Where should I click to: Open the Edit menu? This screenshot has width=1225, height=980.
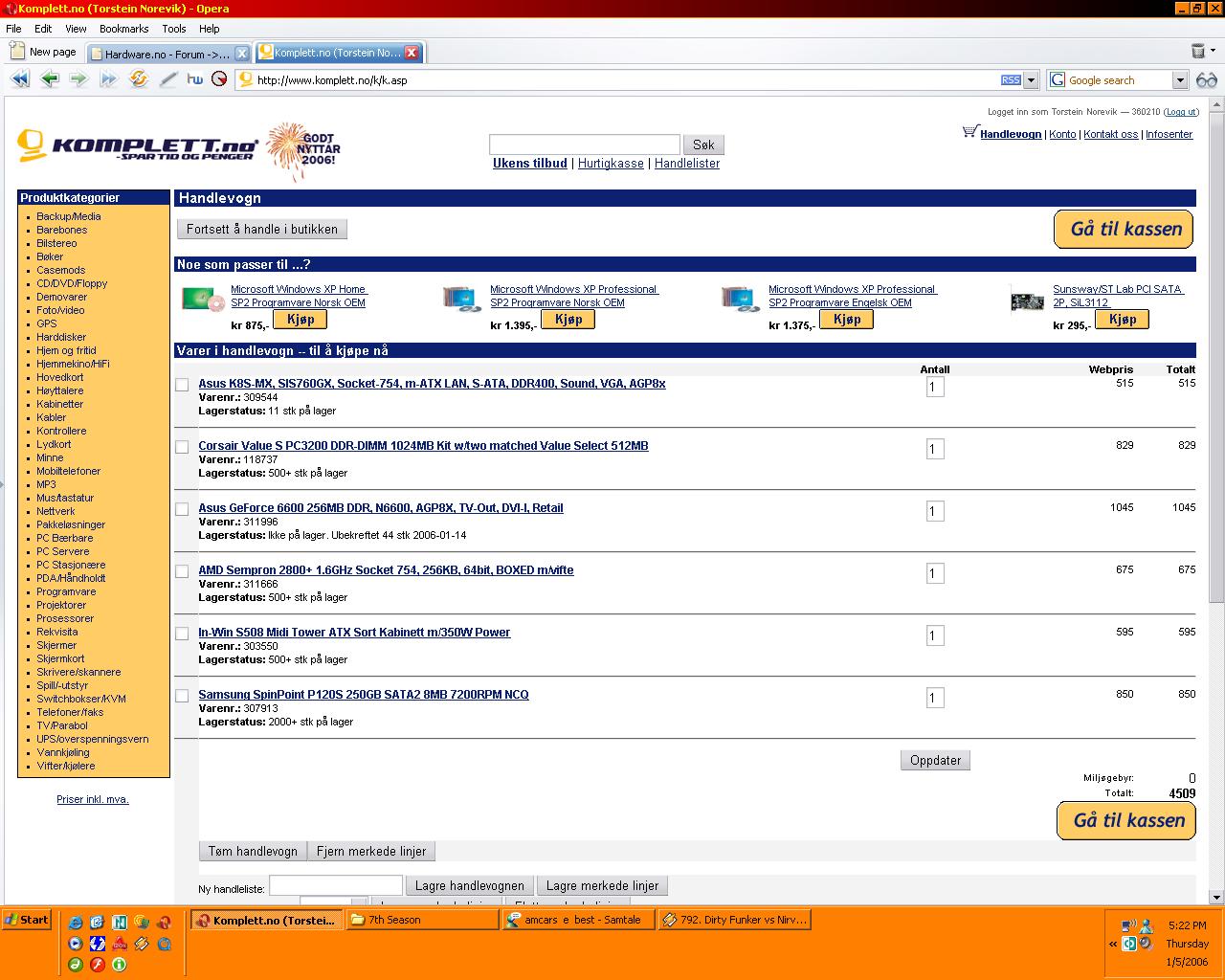pos(43,29)
